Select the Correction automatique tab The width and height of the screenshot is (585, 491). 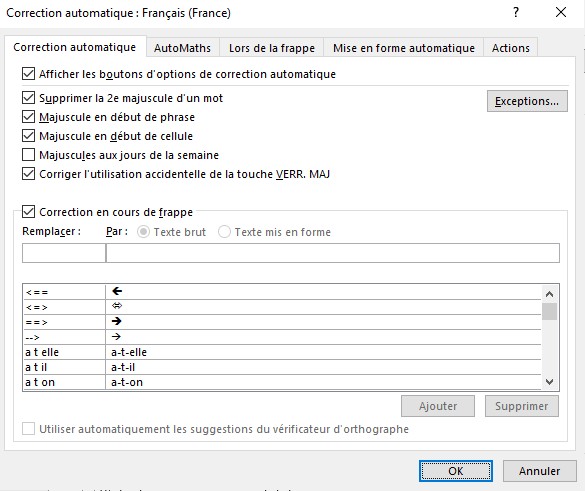[75, 47]
